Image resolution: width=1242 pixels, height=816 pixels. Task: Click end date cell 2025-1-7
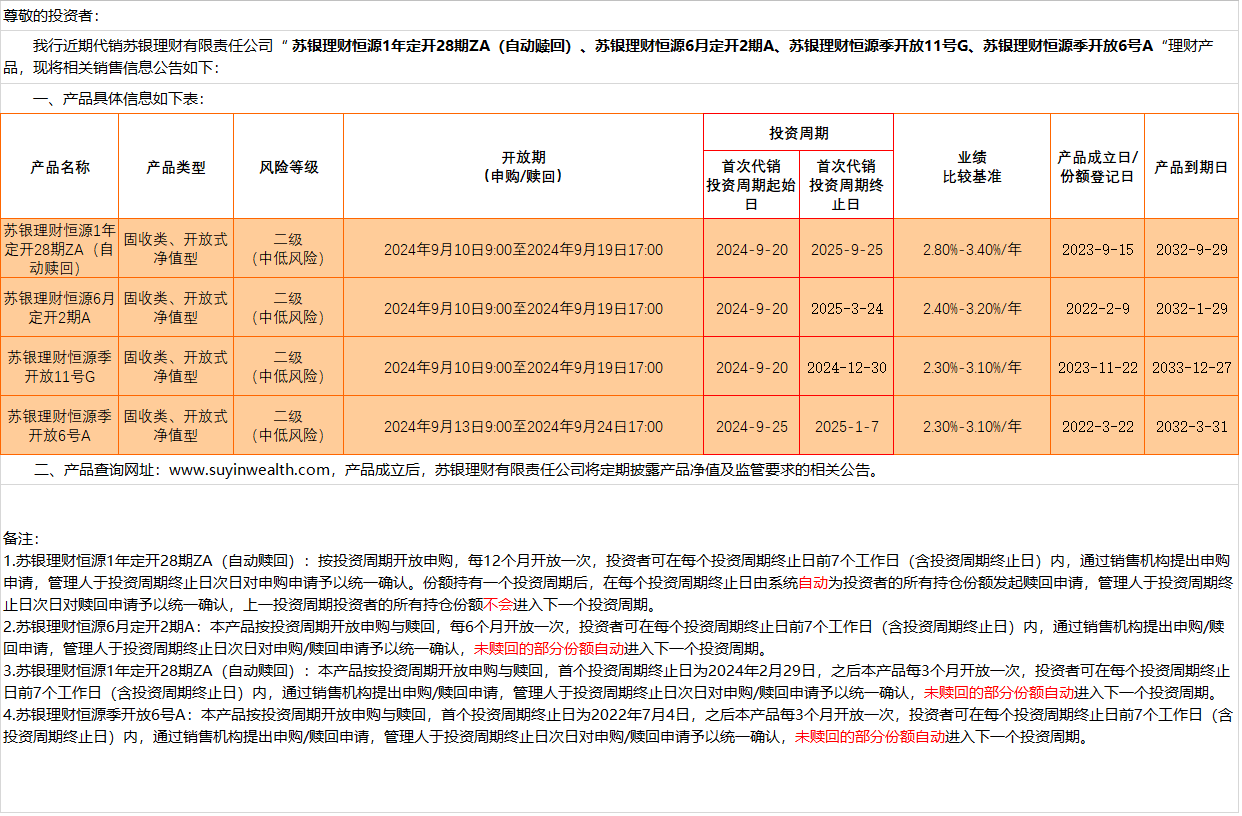click(x=846, y=427)
